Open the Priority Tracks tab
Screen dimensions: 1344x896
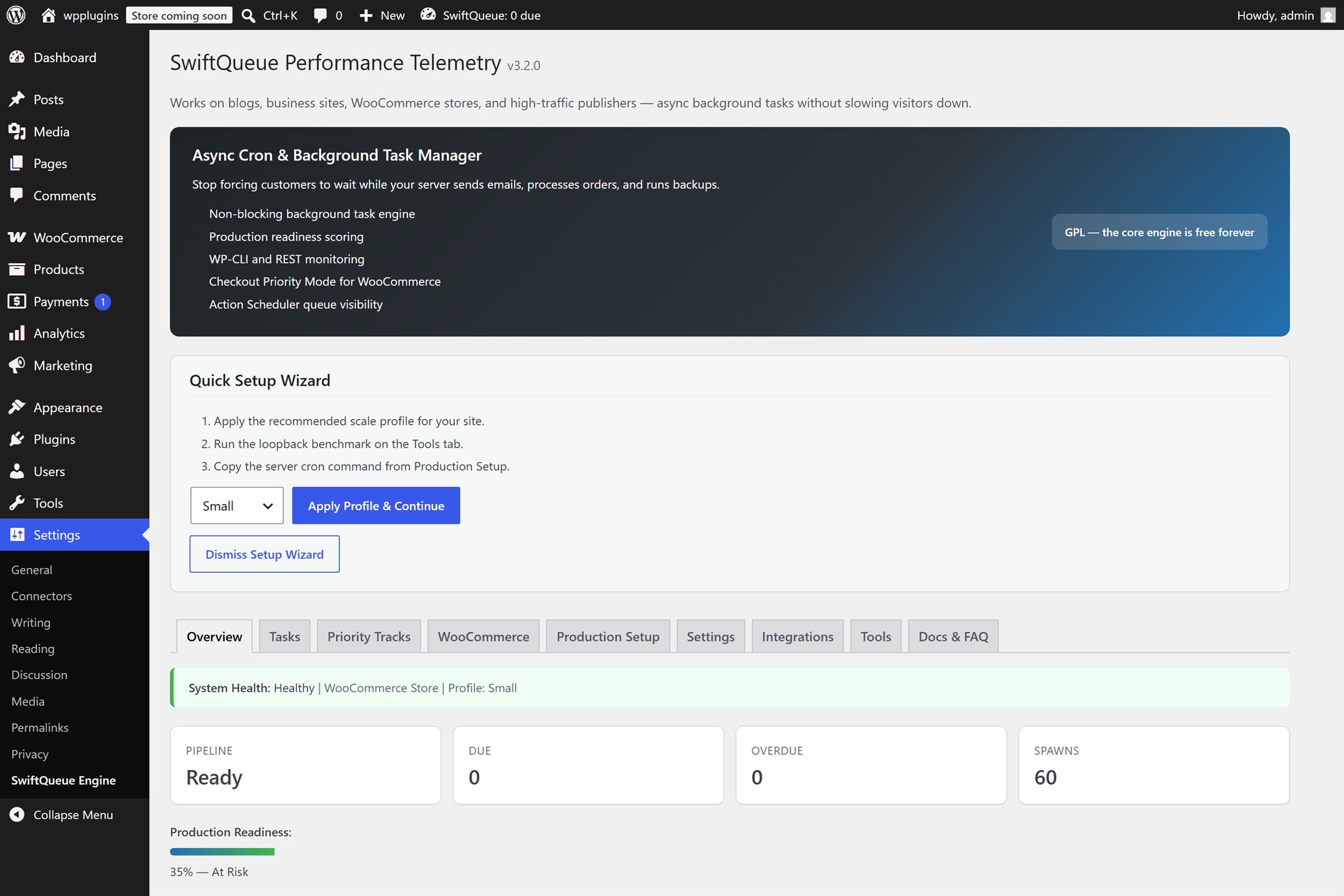click(369, 636)
